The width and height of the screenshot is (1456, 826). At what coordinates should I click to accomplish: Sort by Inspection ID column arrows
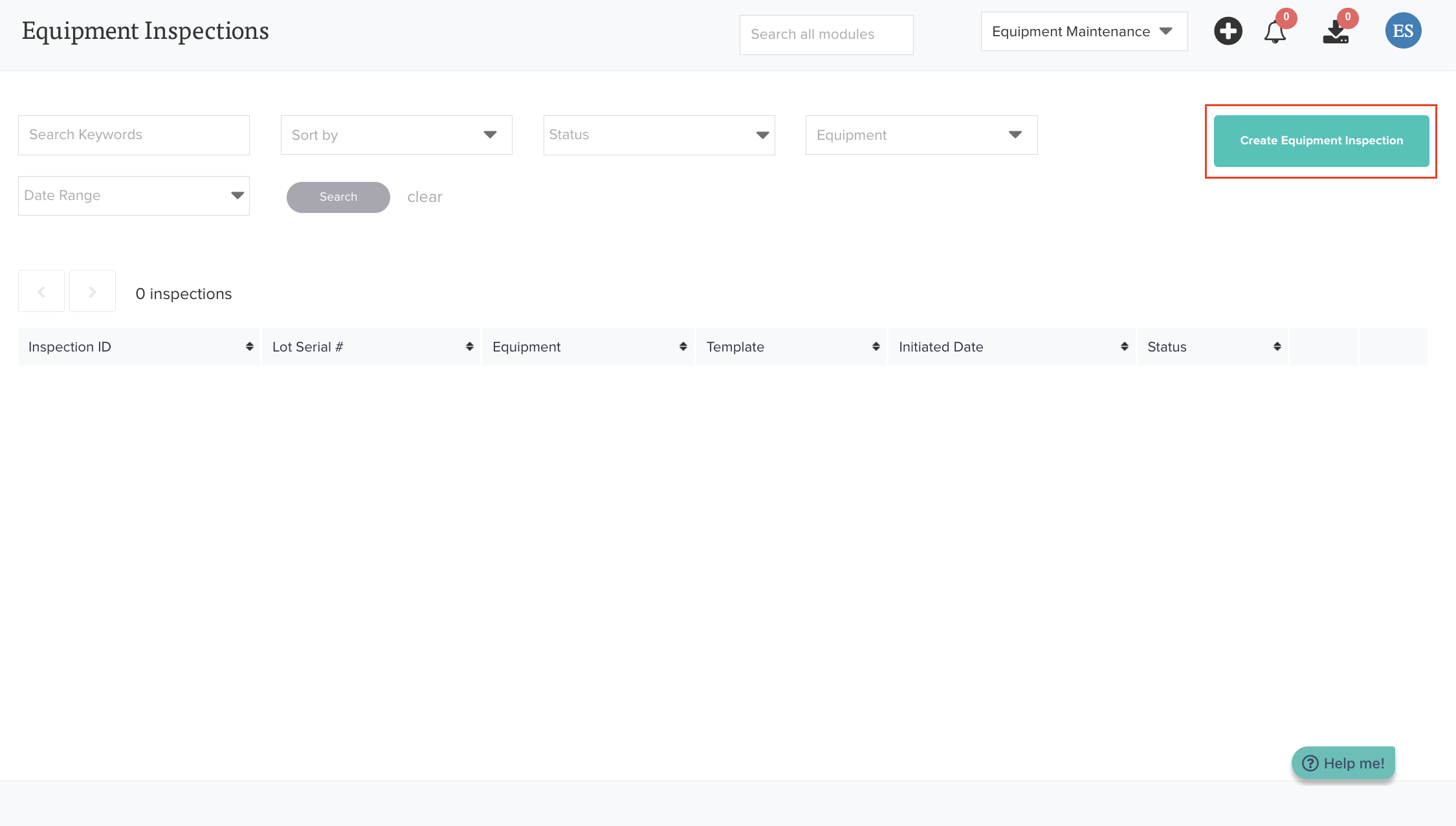(x=249, y=347)
